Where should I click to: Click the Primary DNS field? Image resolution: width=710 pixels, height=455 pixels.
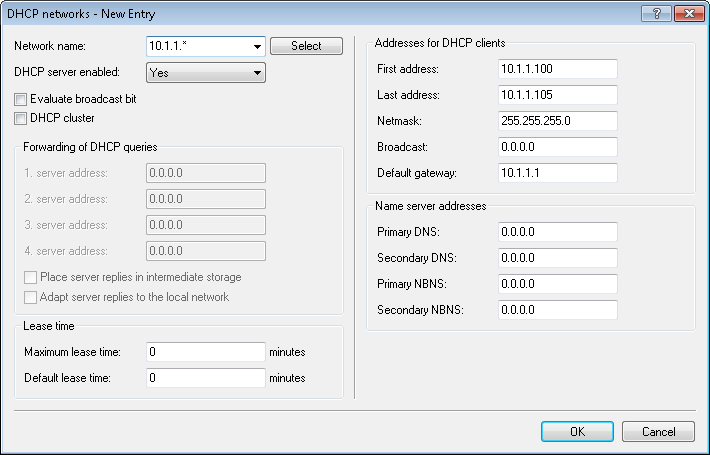click(557, 232)
